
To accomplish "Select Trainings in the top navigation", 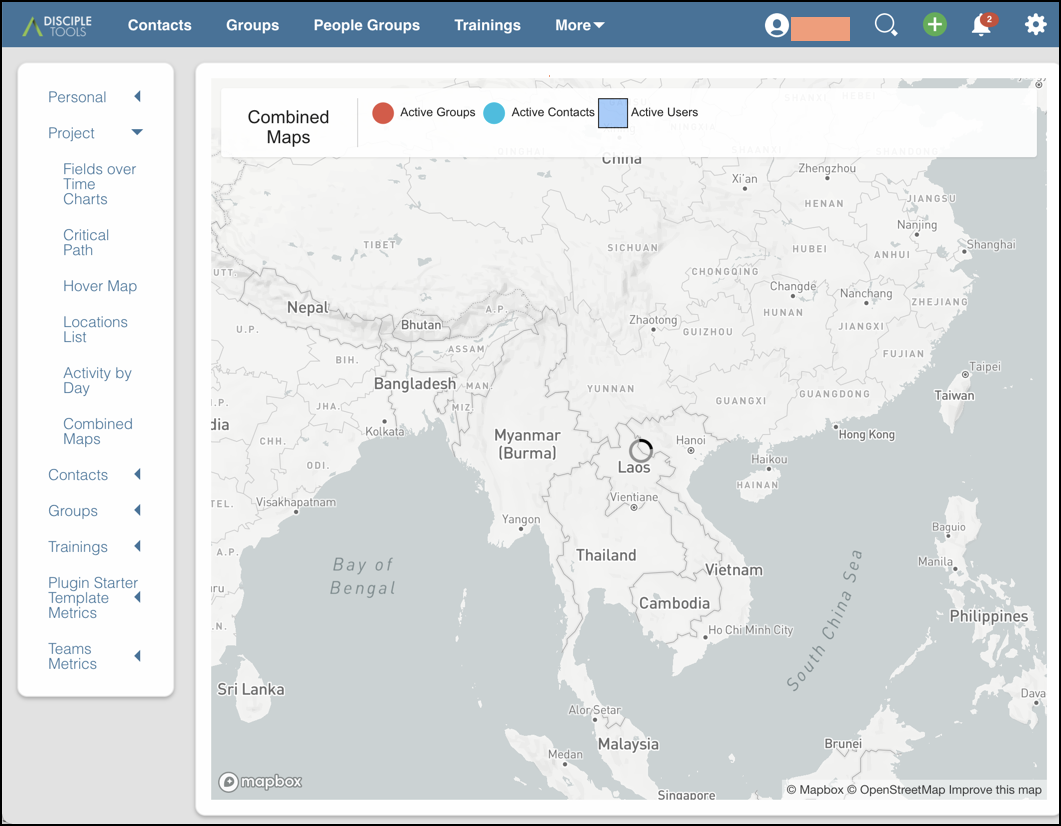I will [x=487, y=25].
